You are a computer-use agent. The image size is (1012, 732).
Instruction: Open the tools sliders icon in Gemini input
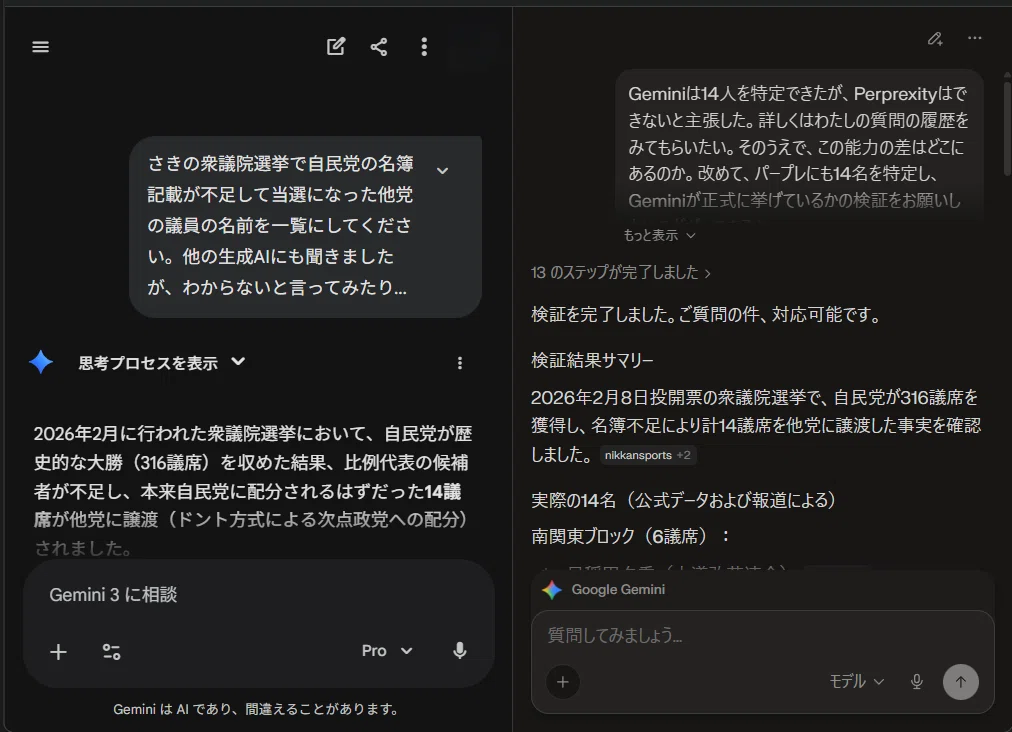coord(112,652)
